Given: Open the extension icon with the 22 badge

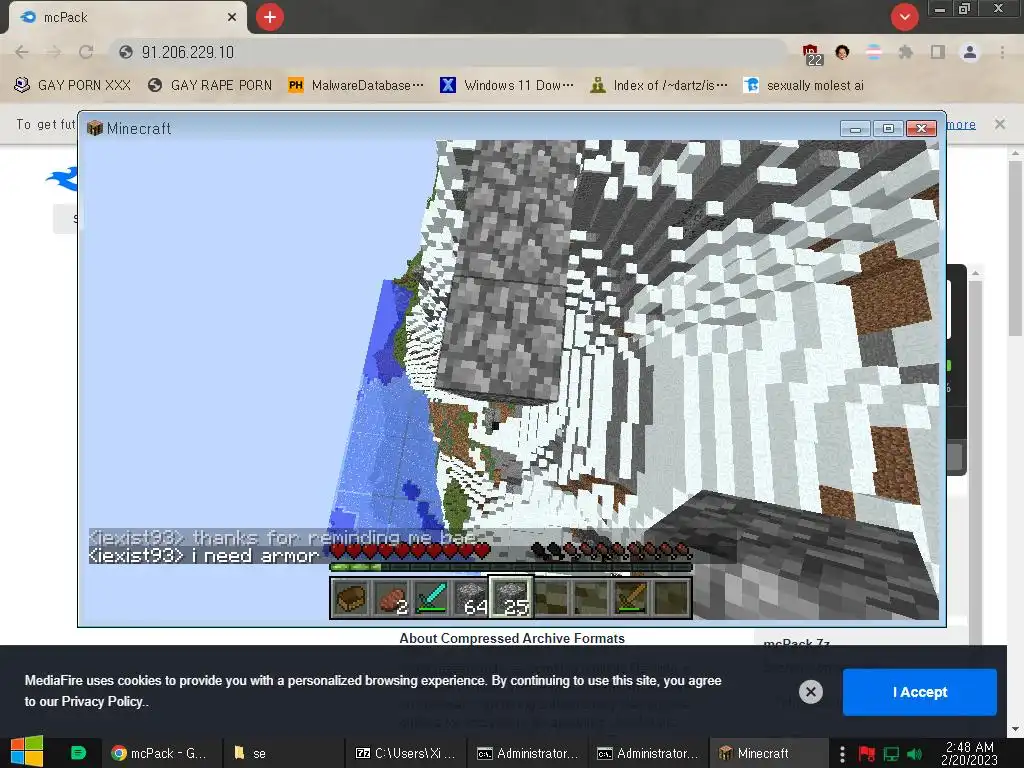Looking at the screenshot, I should pos(811,53).
